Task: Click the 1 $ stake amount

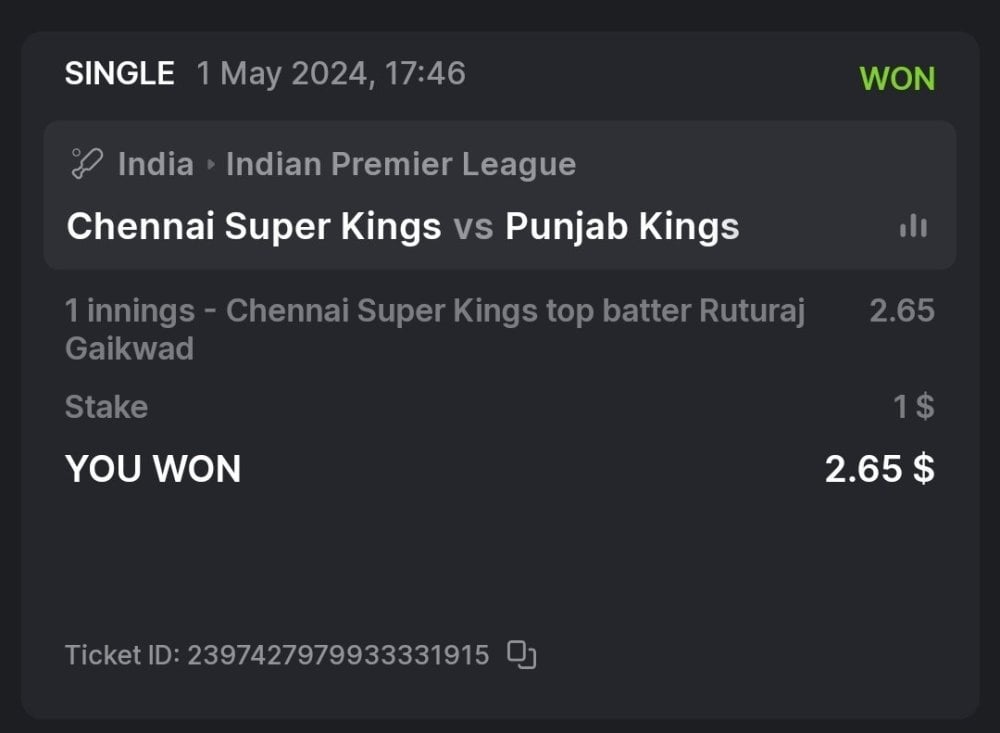Action: 913,407
